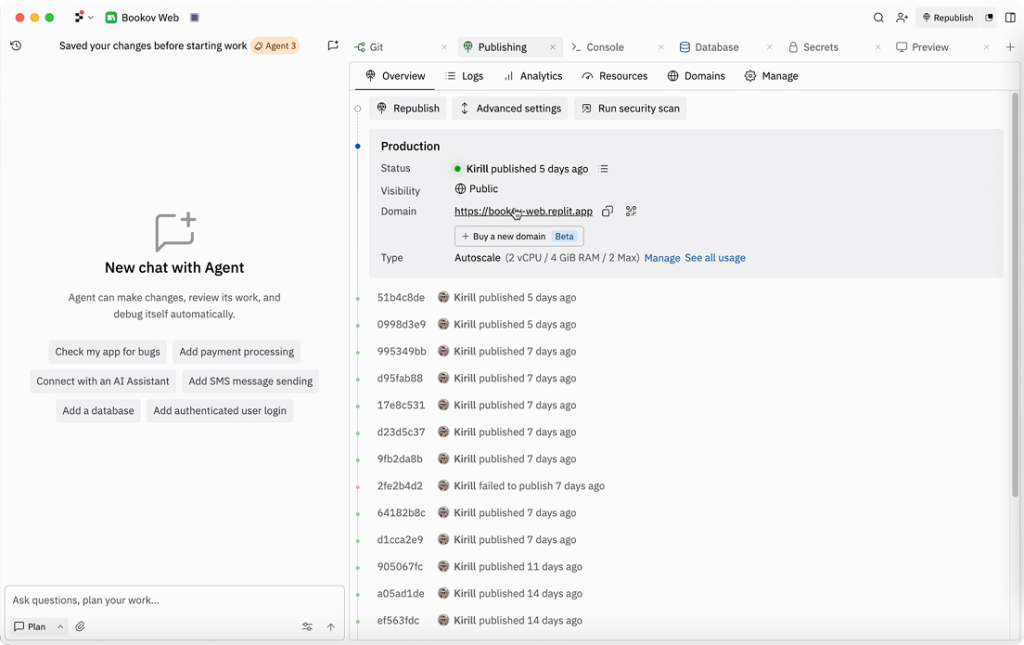Toggle the split layout panel icon
This screenshot has height=645, width=1024.
1010,18
